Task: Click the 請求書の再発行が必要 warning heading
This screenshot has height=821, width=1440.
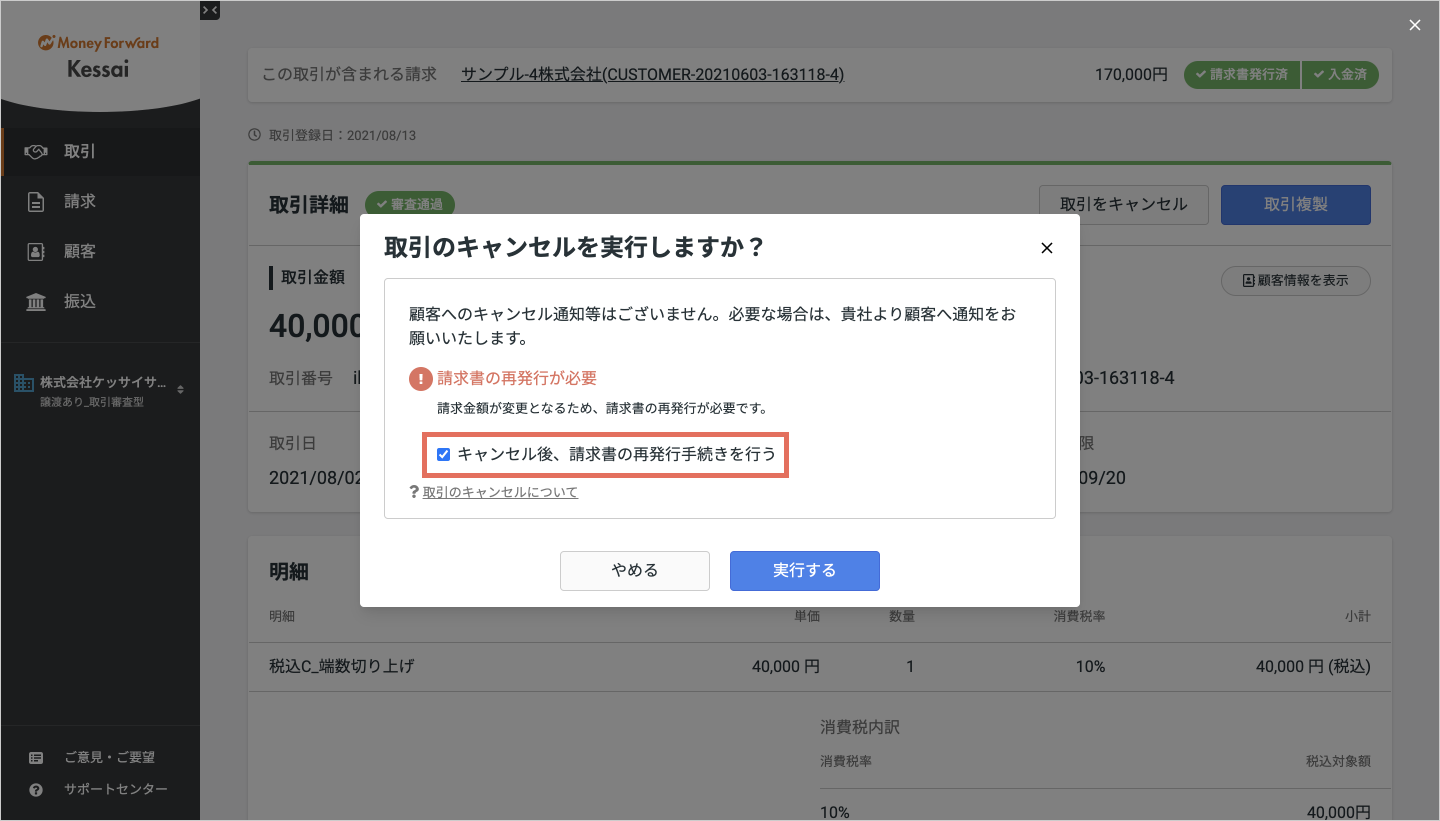Action: tap(517, 378)
